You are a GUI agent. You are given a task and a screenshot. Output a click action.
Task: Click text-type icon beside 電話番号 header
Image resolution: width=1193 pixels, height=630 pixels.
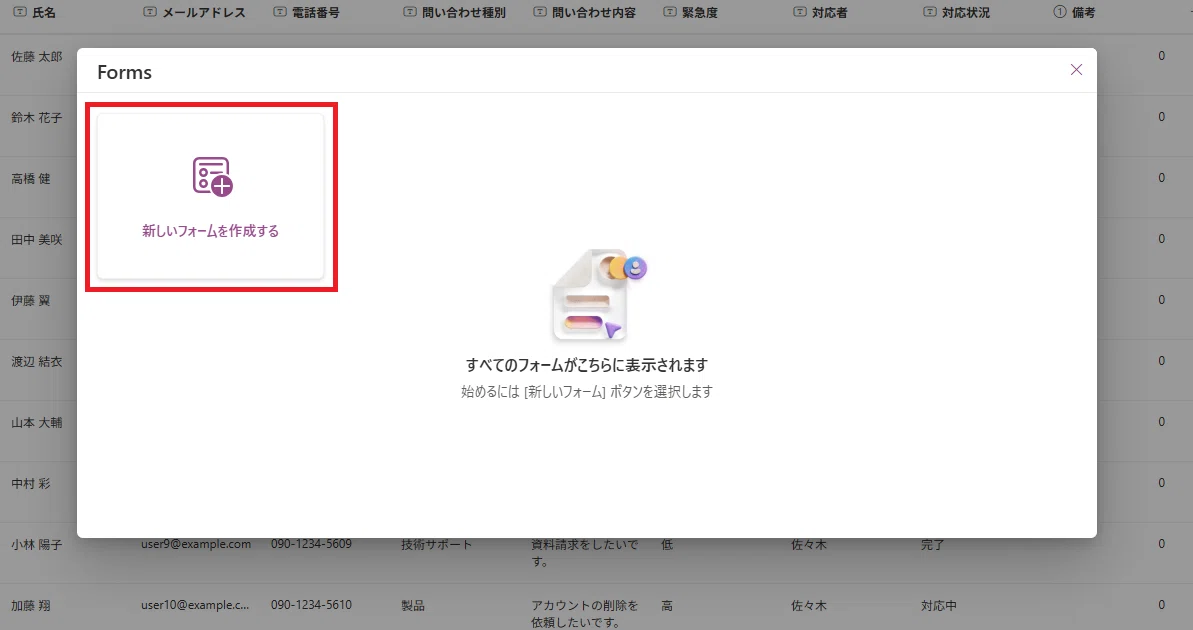280,12
